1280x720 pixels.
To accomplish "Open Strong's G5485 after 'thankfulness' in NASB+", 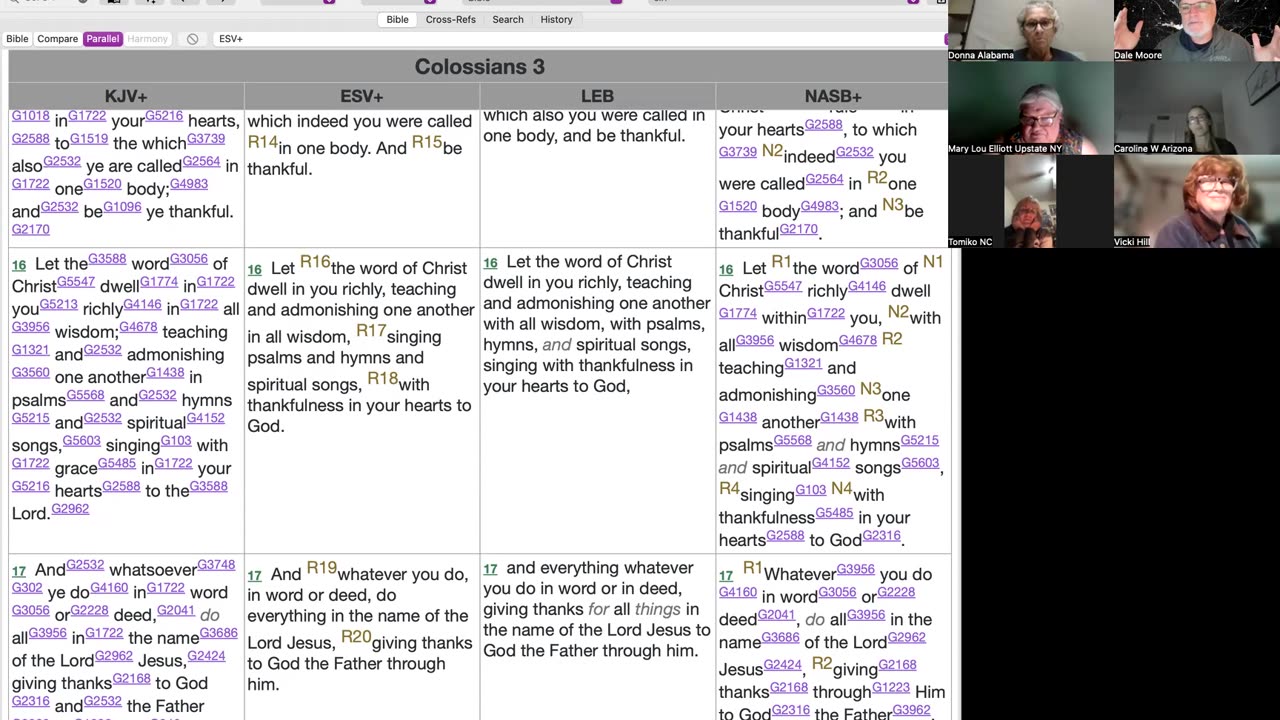I will tap(834, 513).
